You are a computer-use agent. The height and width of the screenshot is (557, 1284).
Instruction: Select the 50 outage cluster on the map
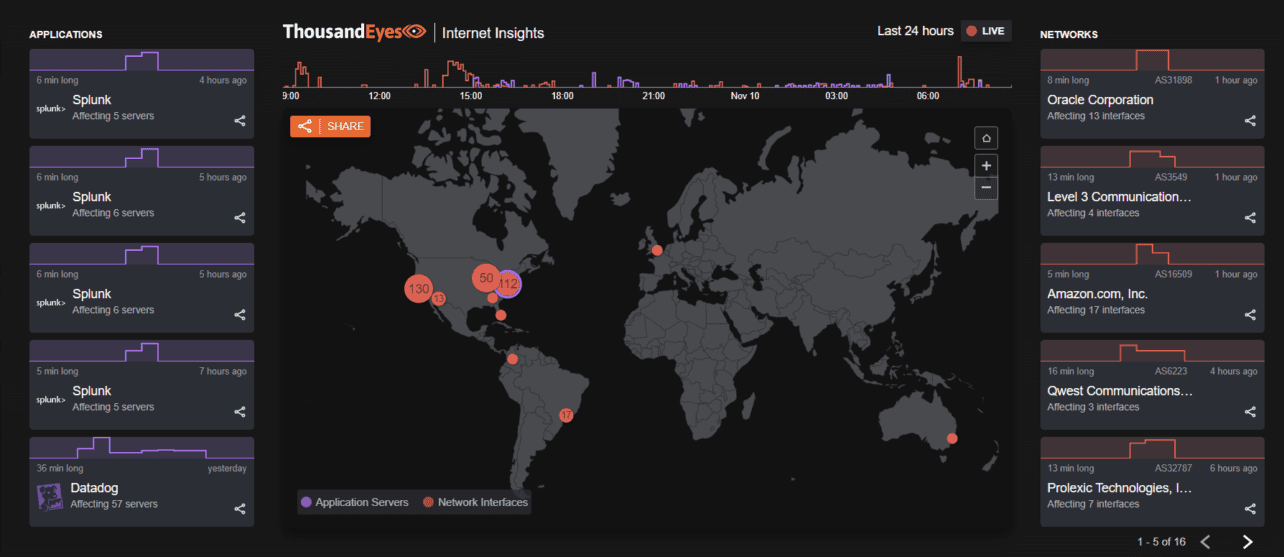pos(487,278)
